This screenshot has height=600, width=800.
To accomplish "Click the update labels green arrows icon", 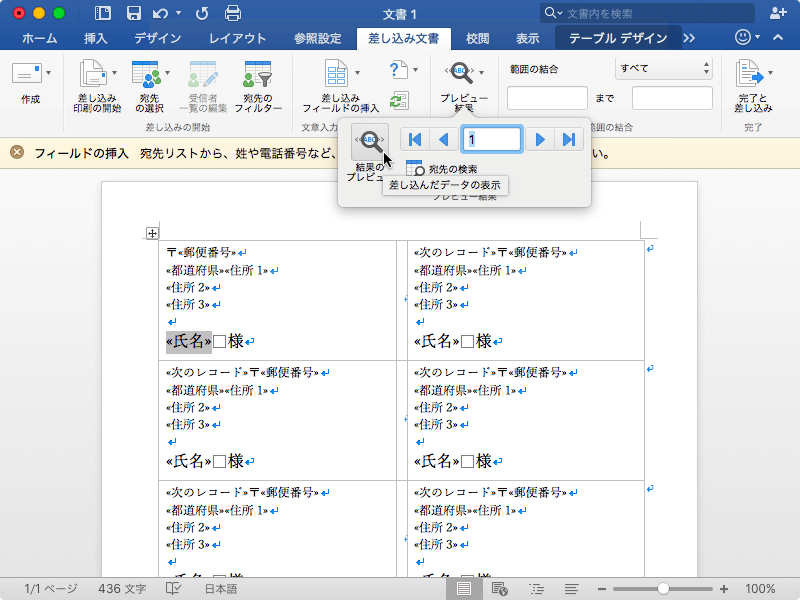I will point(398,101).
